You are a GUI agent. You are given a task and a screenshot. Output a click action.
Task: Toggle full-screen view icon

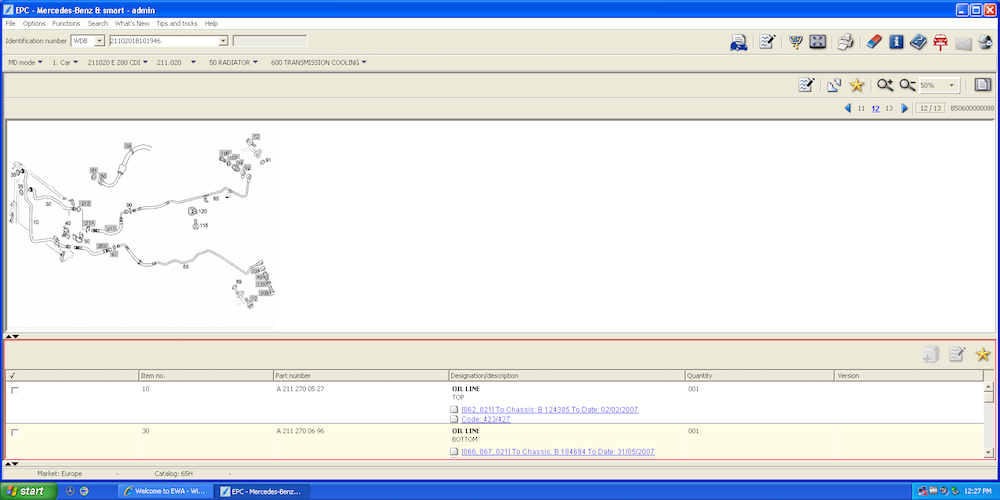pos(818,42)
